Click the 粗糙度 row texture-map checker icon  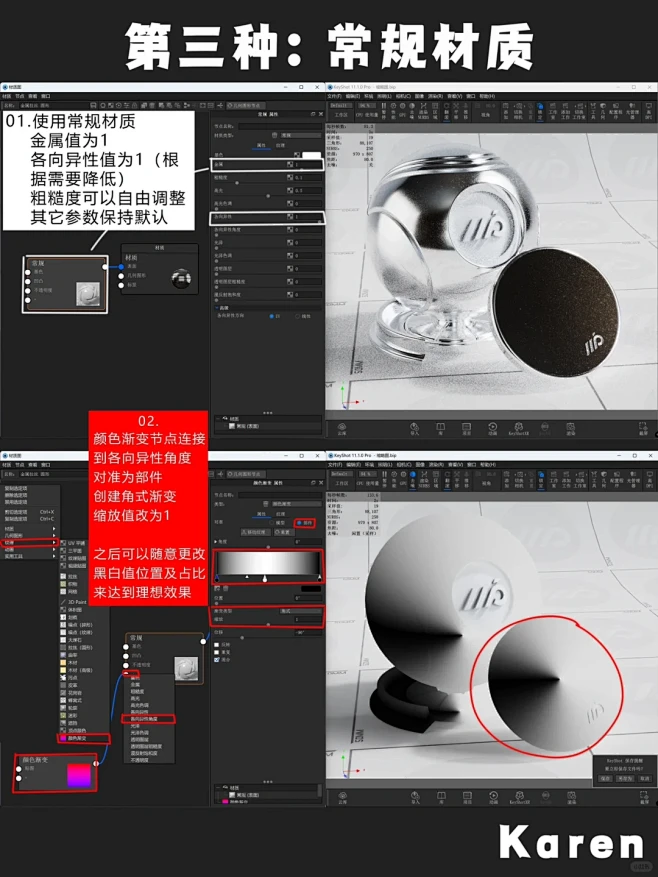coord(290,177)
